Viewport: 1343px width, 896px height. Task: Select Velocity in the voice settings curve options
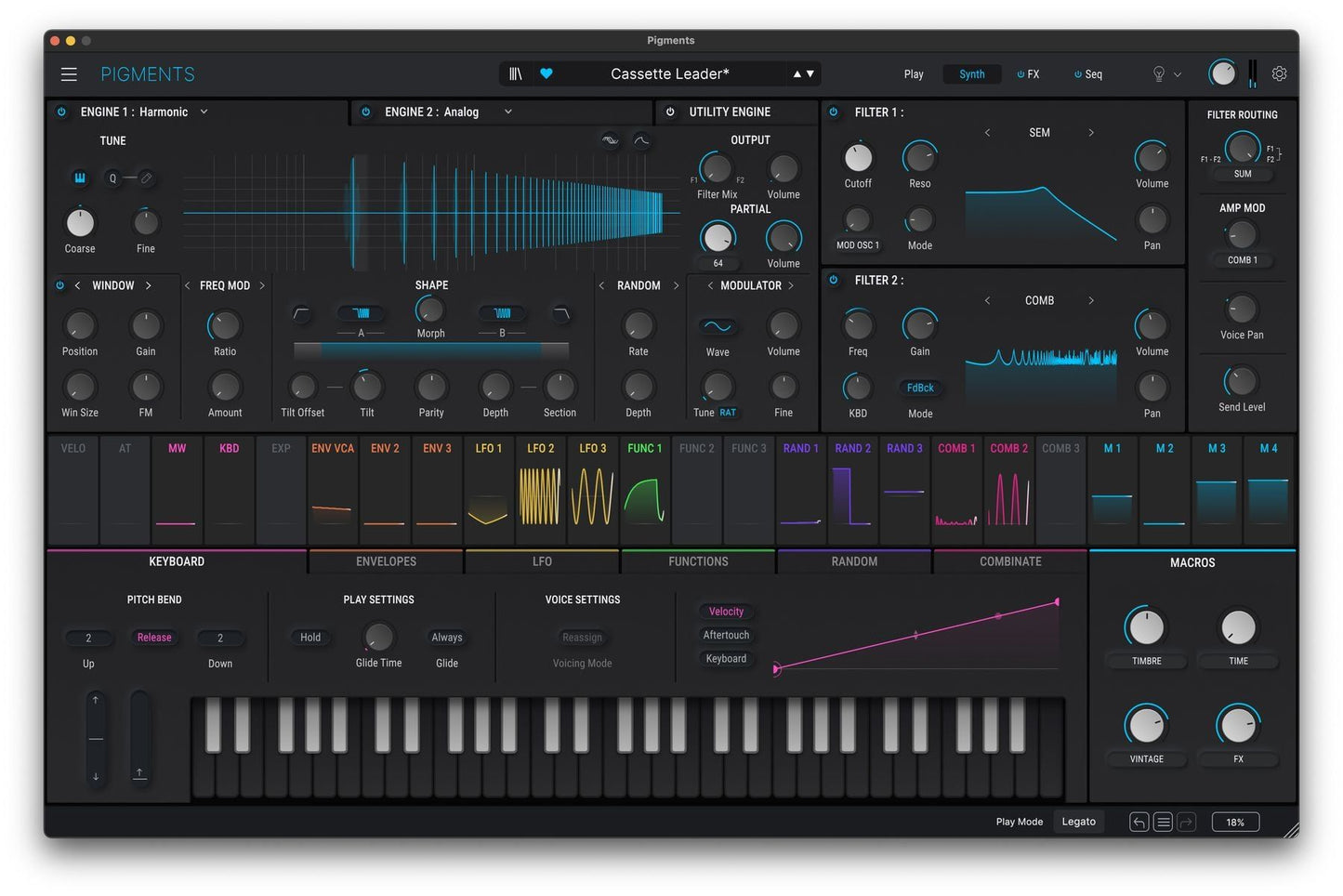pyautogui.click(x=725, y=612)
